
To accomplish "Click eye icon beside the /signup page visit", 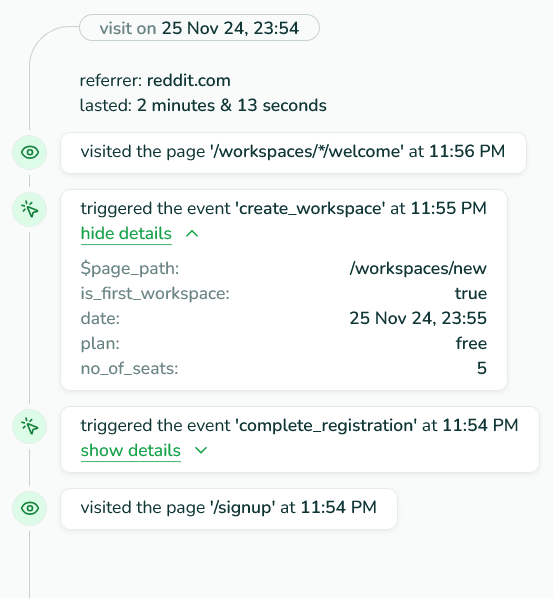I will click(x=30, y=508).
